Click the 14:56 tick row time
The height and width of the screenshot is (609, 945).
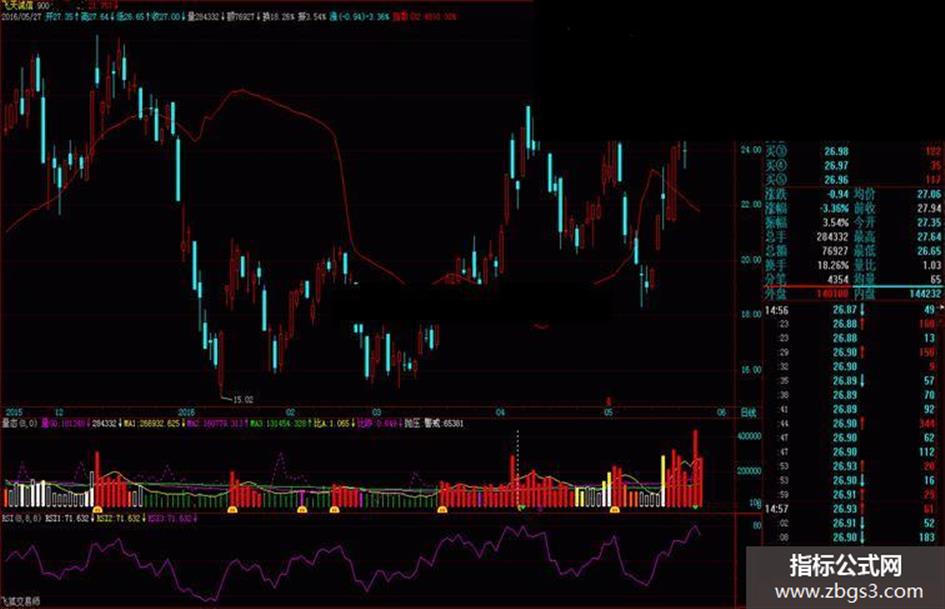[x=777, y=310]
